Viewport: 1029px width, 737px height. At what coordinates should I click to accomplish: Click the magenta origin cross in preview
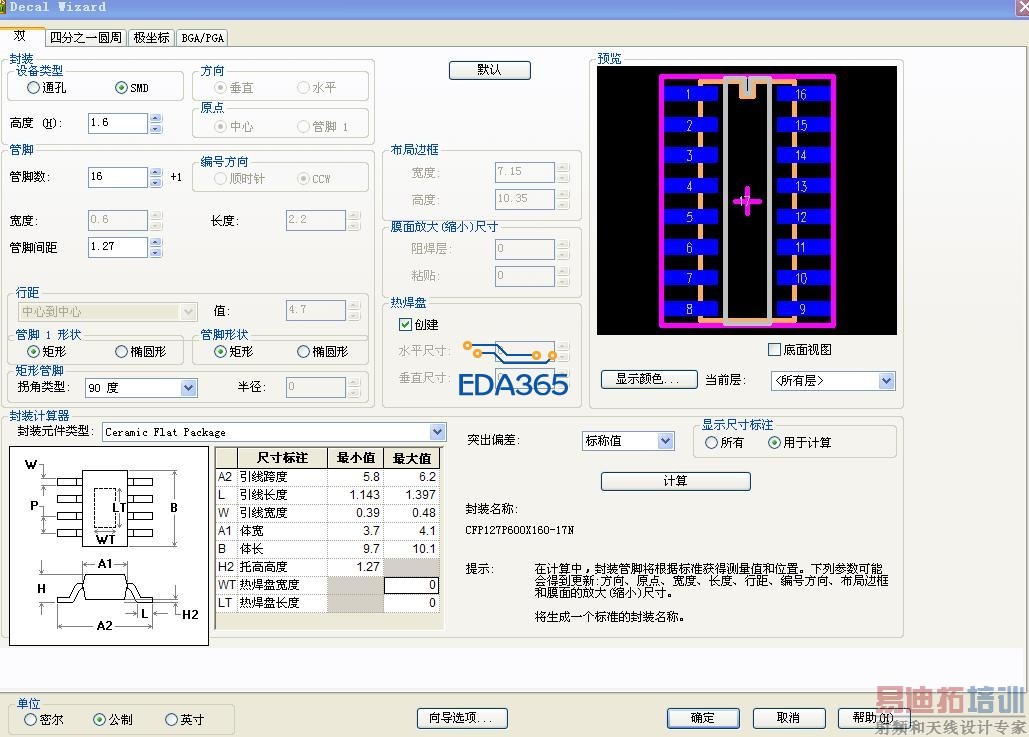point(747,201)
